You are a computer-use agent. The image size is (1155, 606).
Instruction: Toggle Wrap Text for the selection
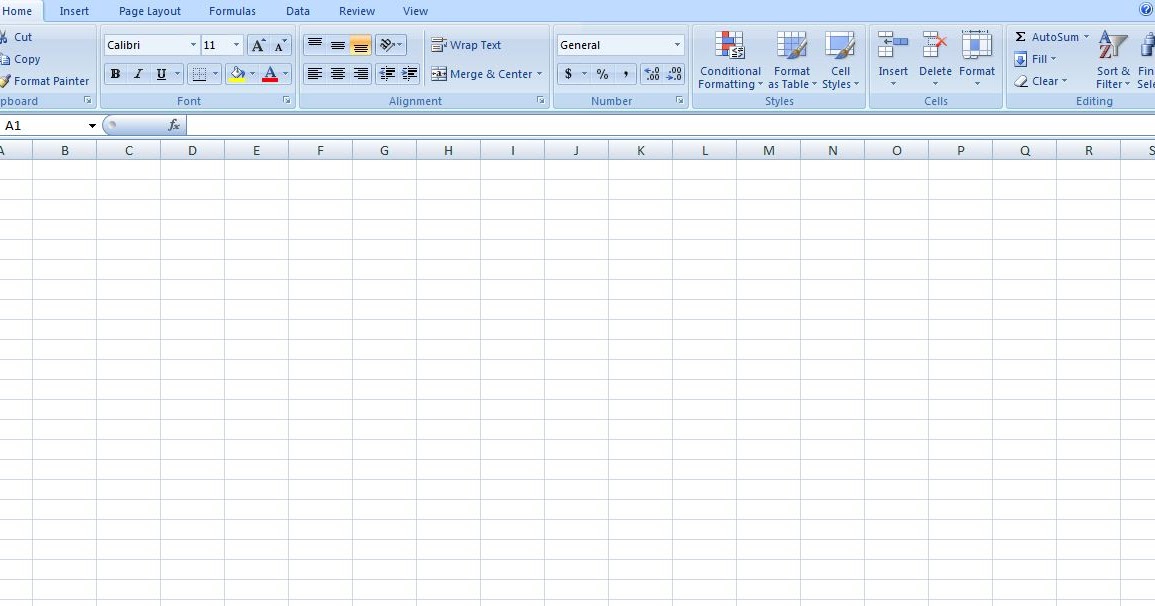pyautogui.click(x=468, y=44)
